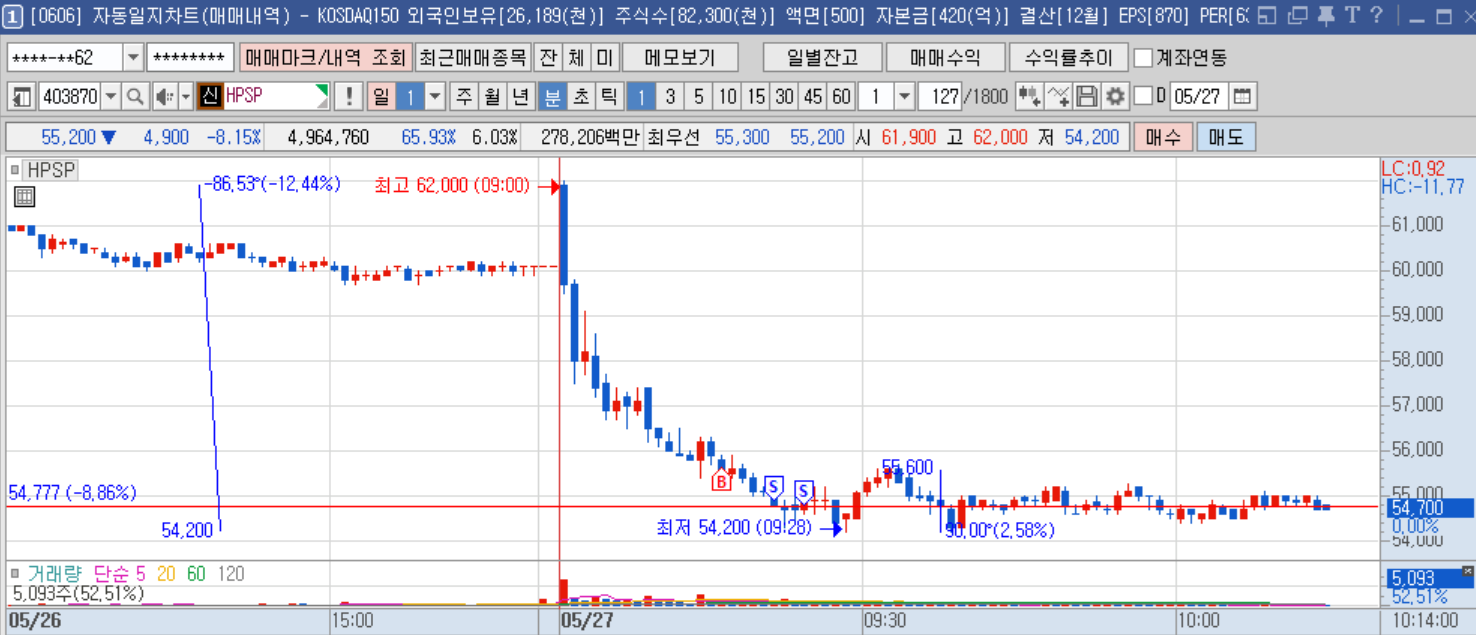
Task: Click the 수익률추이 return trend button
Action: 1069,58
